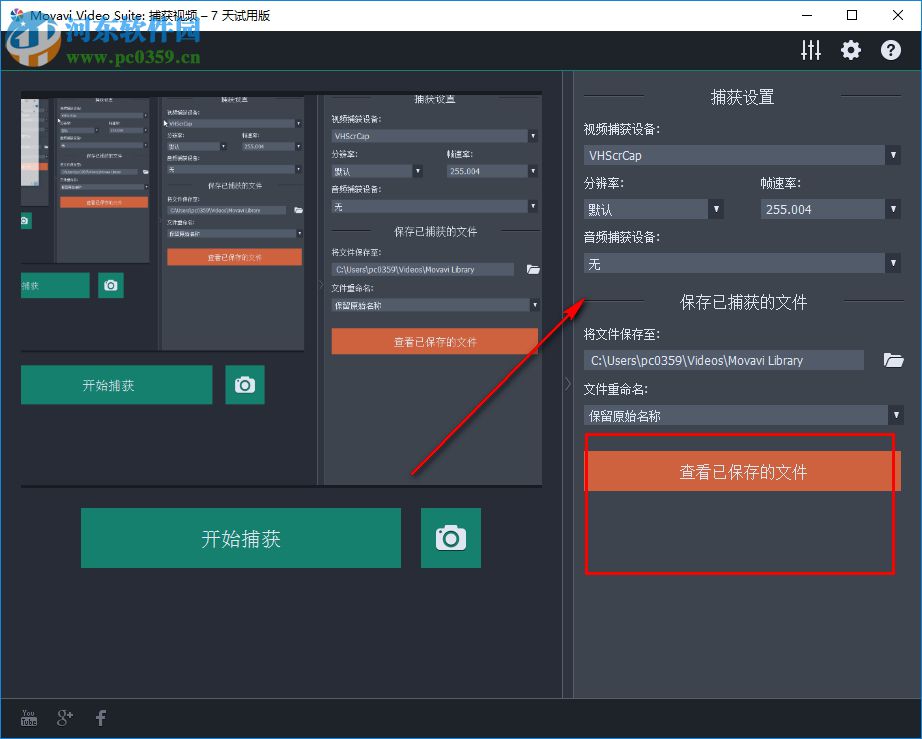922x739 pixels.
Task: Click the Help question mark icon
Action: click(890, 49)
